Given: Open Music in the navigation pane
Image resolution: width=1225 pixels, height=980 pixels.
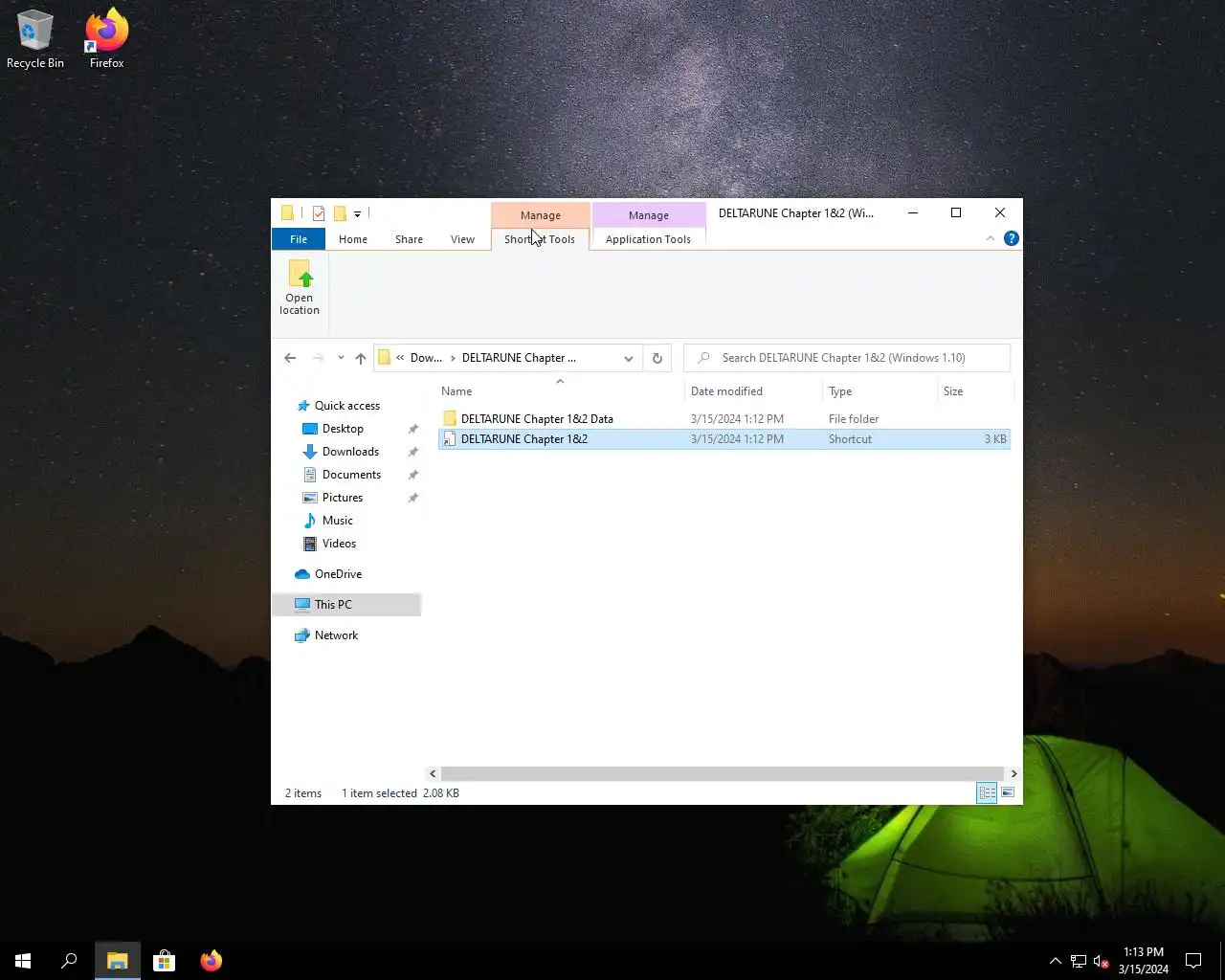Looking at the screenshot, I should click(337, 521).
